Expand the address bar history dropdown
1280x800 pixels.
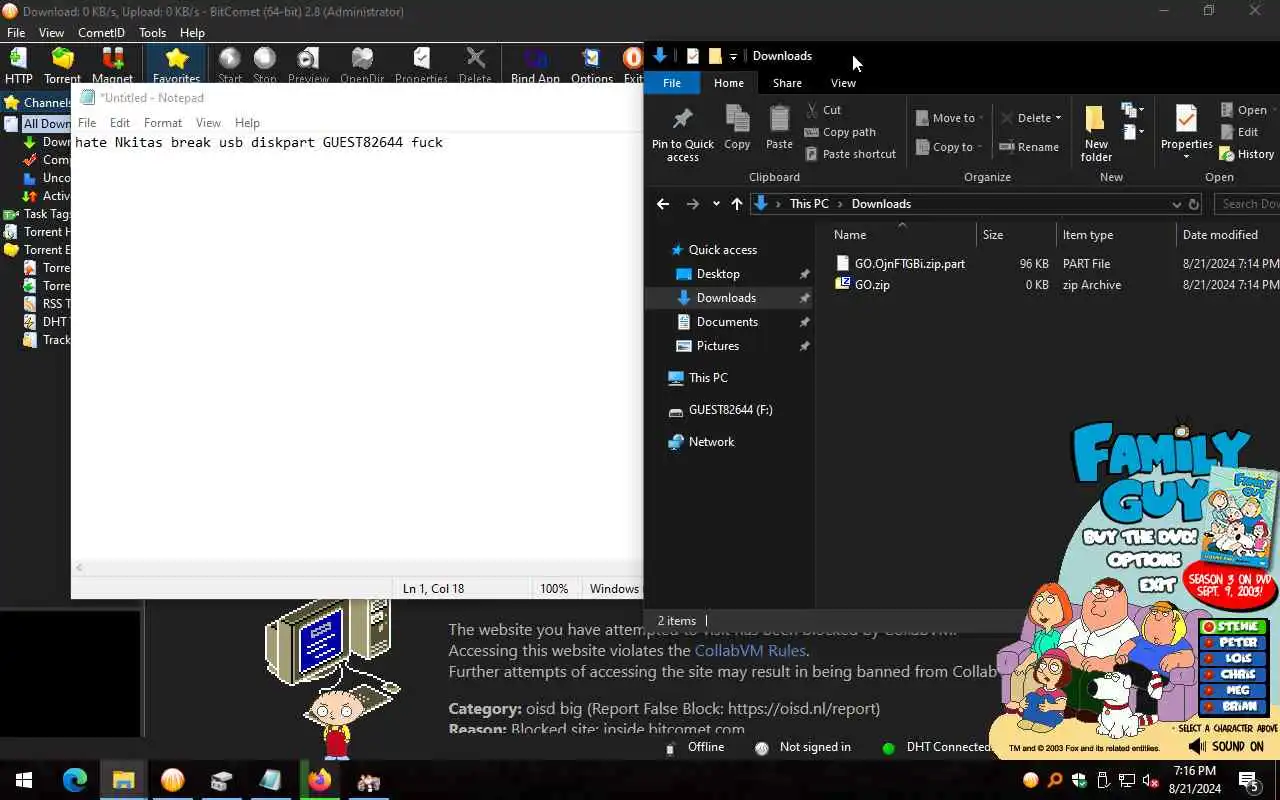tap(1176, 204)
